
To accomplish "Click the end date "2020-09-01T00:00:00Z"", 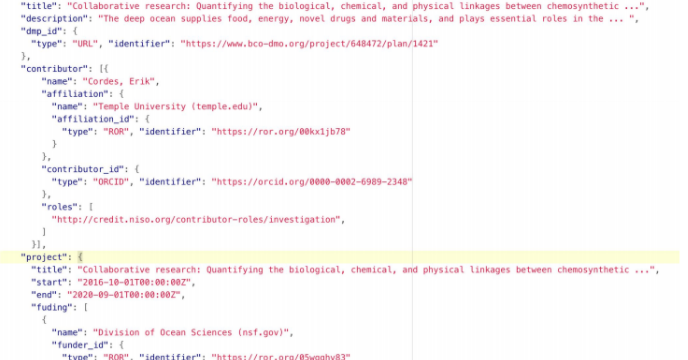I will pyautogui.click(x=123, y=295).
